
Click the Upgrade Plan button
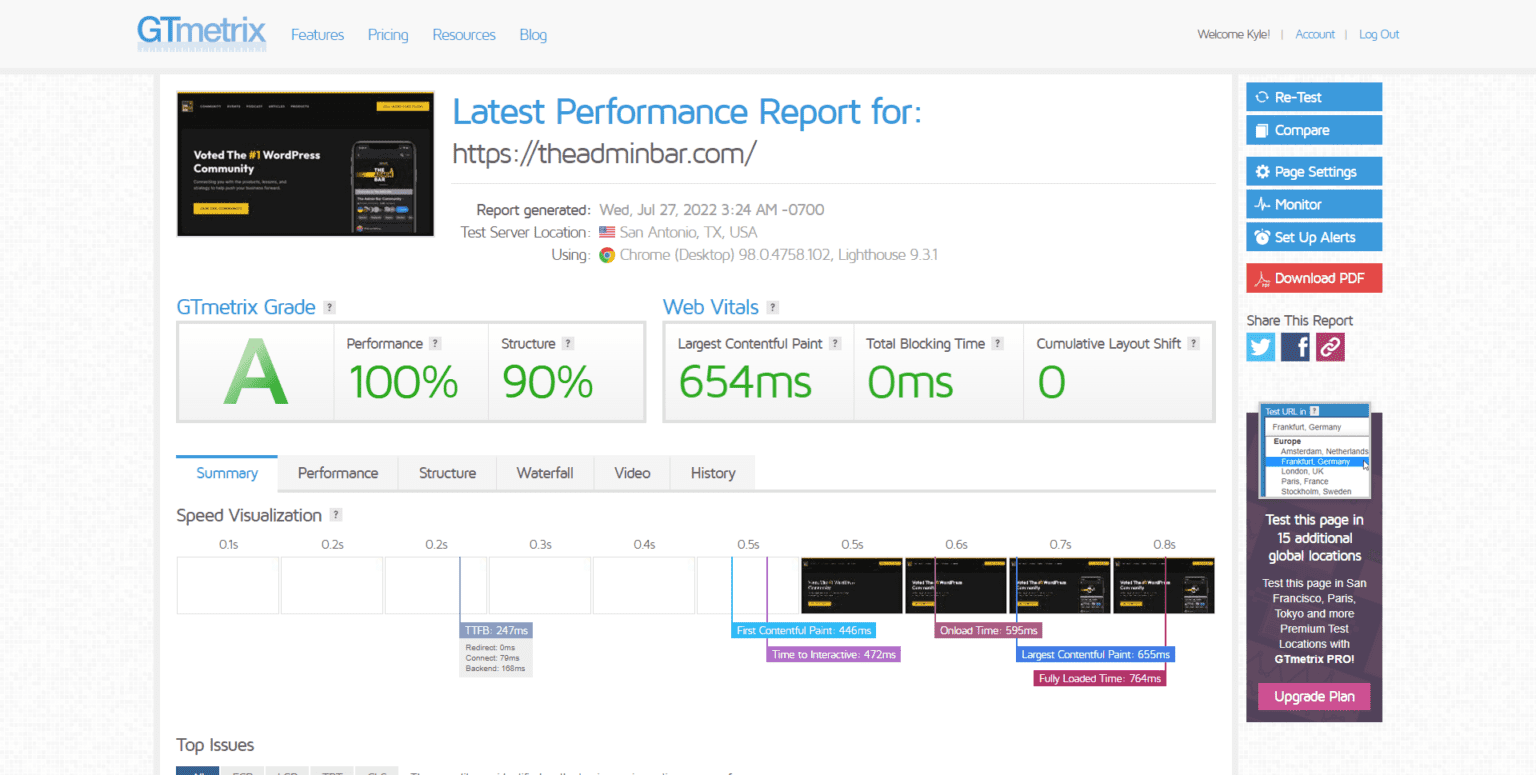(1313, 696)
